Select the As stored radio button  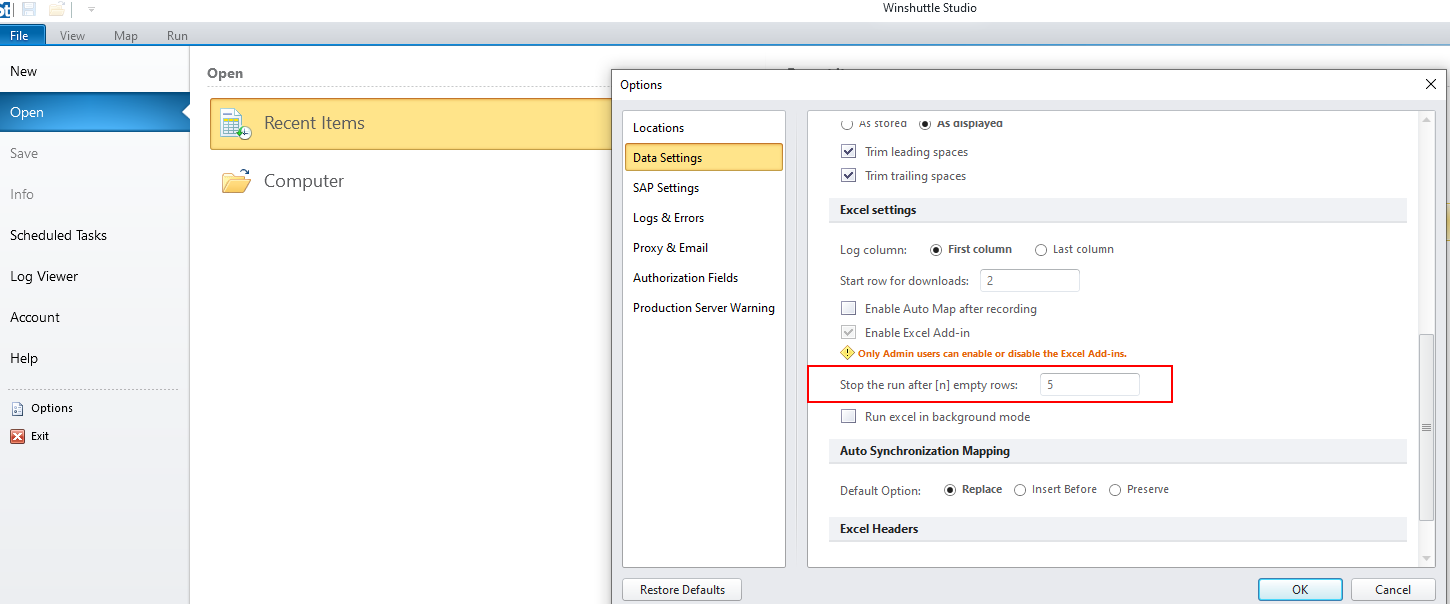point(847,123)
